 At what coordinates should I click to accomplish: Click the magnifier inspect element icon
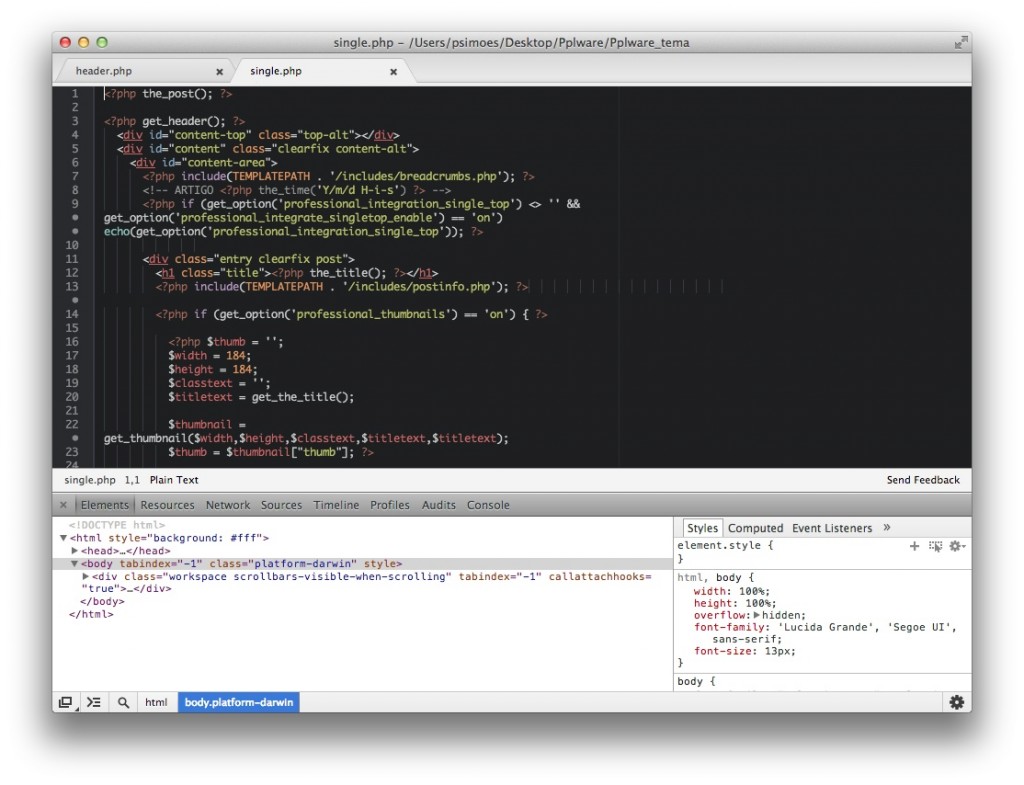tap(123, 702)
